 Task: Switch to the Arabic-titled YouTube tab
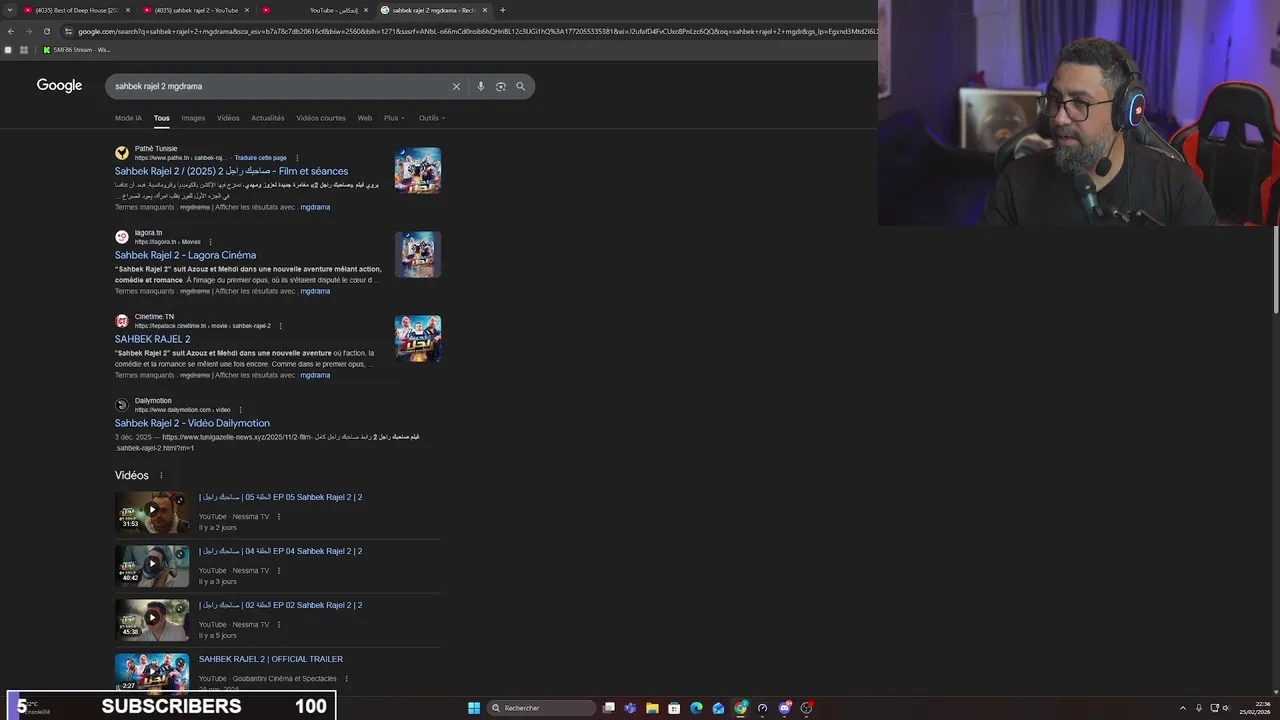pyautogui.click(x=315, y=10)
